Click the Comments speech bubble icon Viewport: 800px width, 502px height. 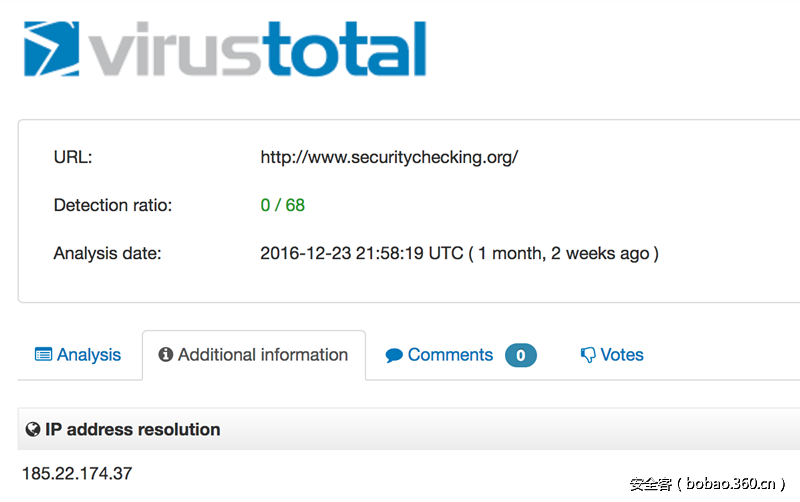point(394,355)
